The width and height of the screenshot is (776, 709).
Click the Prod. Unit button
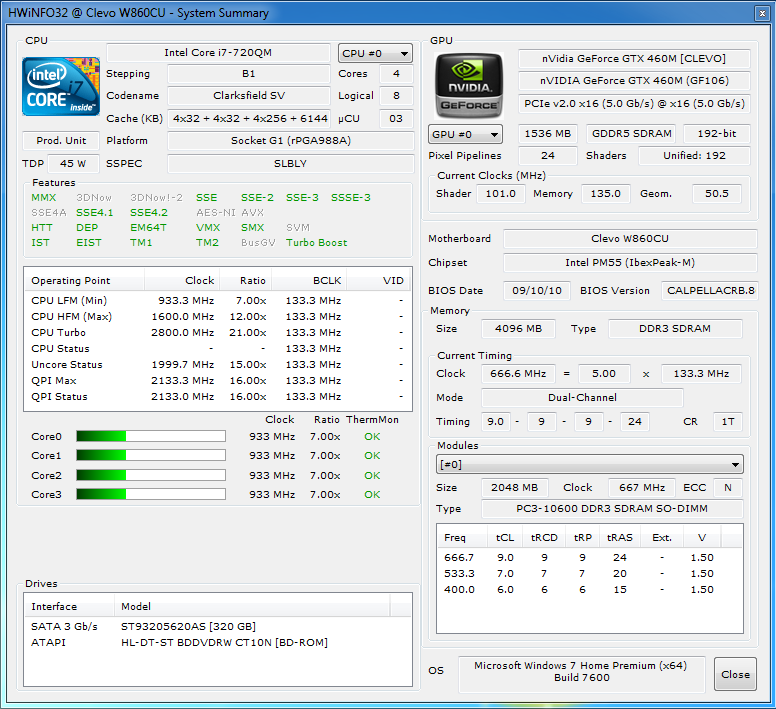pyautogui.click(x=61, y=141)
